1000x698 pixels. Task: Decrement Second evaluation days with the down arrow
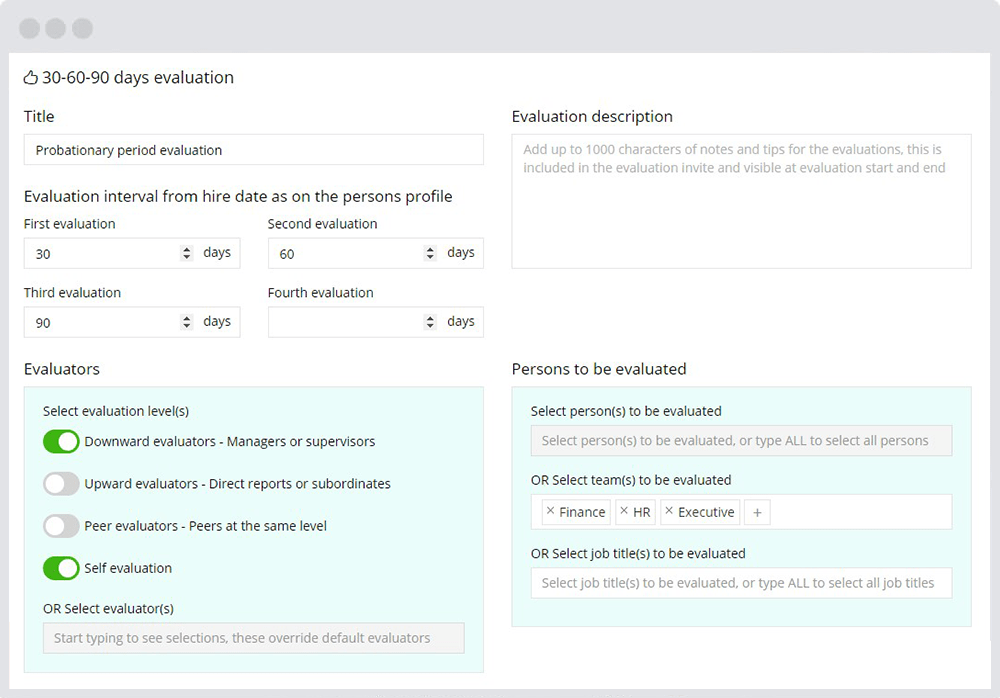pos(430,256)
